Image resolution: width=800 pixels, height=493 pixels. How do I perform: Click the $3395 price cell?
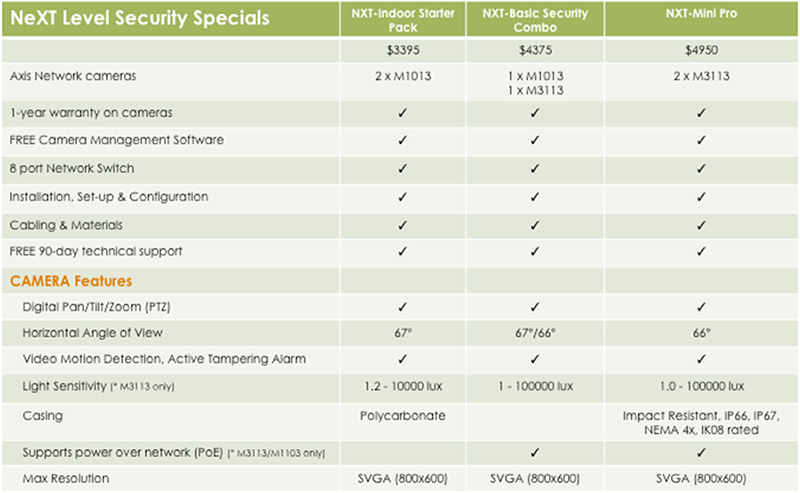403,50
